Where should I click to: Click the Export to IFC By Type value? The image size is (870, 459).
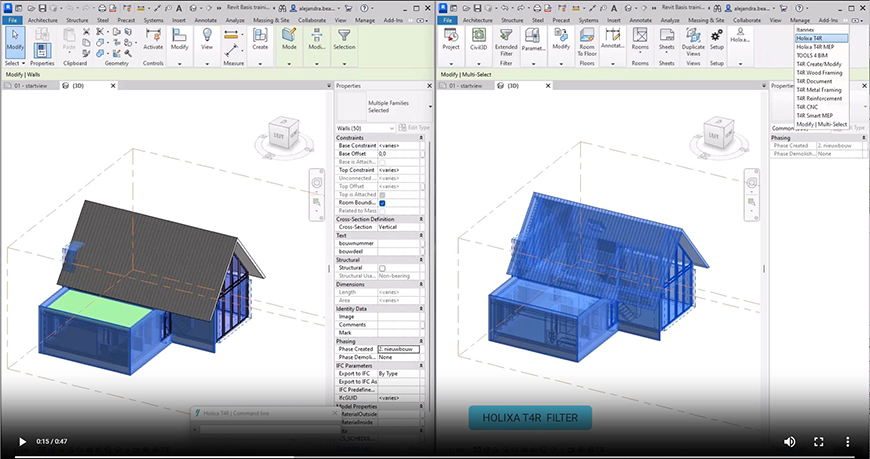tap(398, 374)
